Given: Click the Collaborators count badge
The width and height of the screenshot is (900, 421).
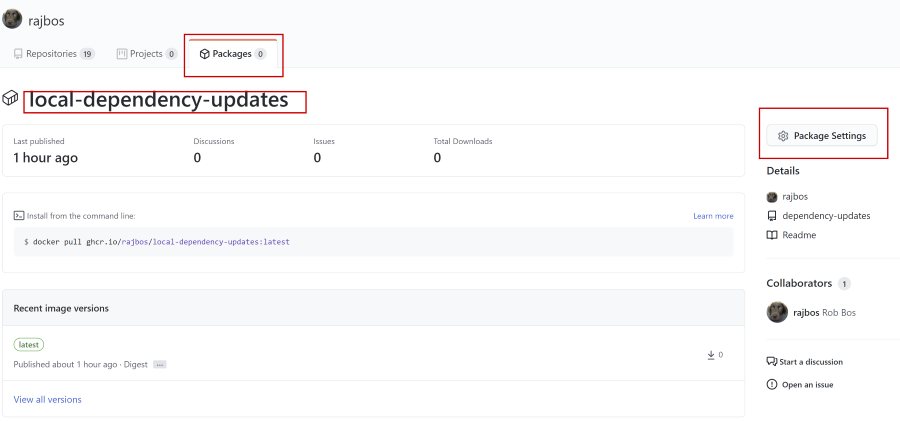Looking at the screenshot, I should pos(844,284).
